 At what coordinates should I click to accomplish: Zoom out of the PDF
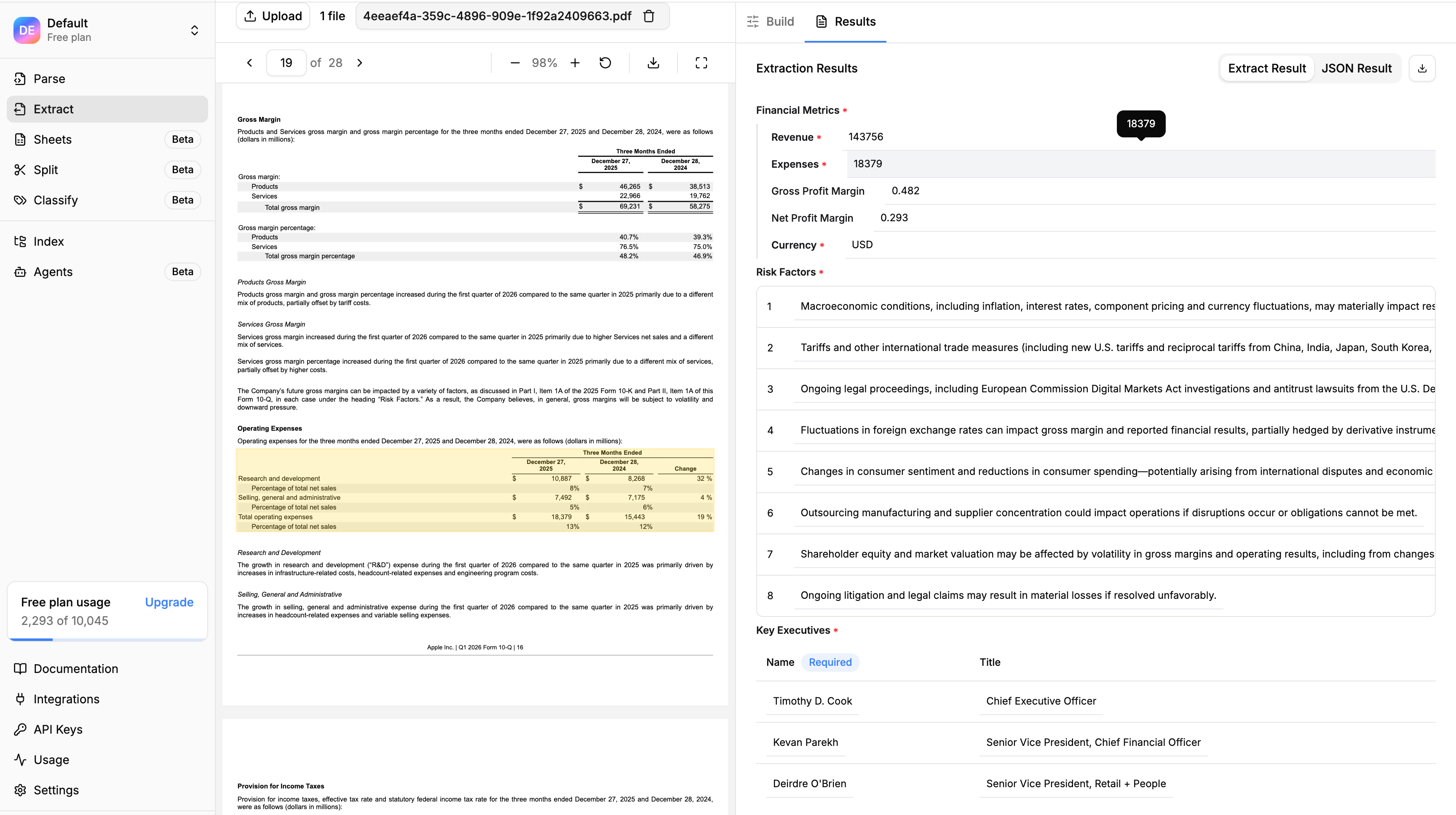(514, 63)
